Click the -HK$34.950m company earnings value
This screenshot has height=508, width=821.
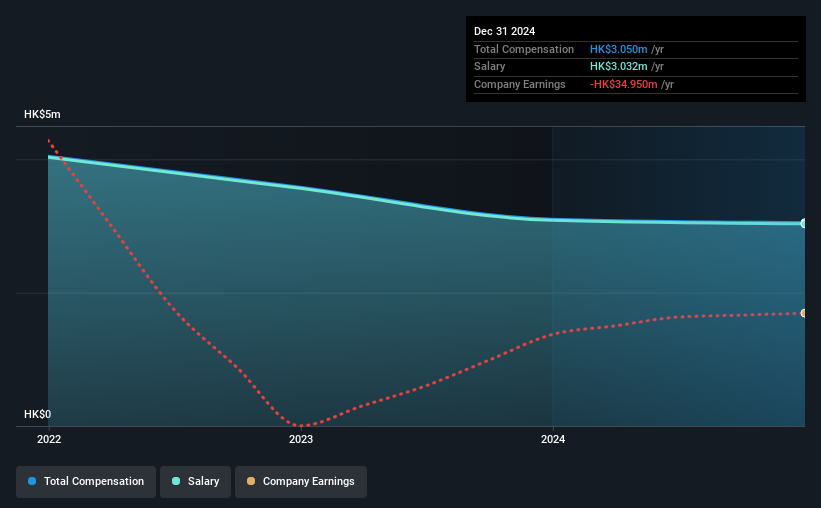tap(624, 84)
